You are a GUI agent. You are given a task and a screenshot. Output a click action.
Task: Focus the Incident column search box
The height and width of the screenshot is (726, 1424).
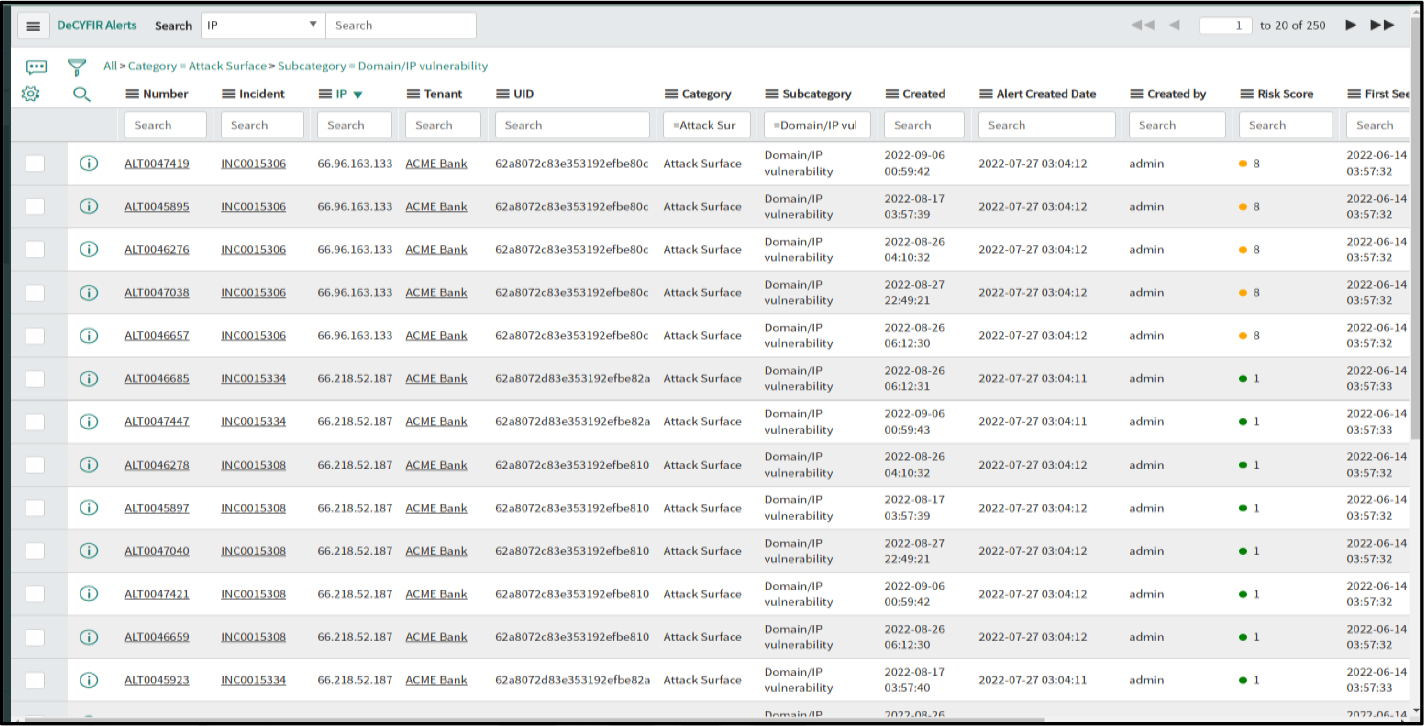tap(262, 125)
